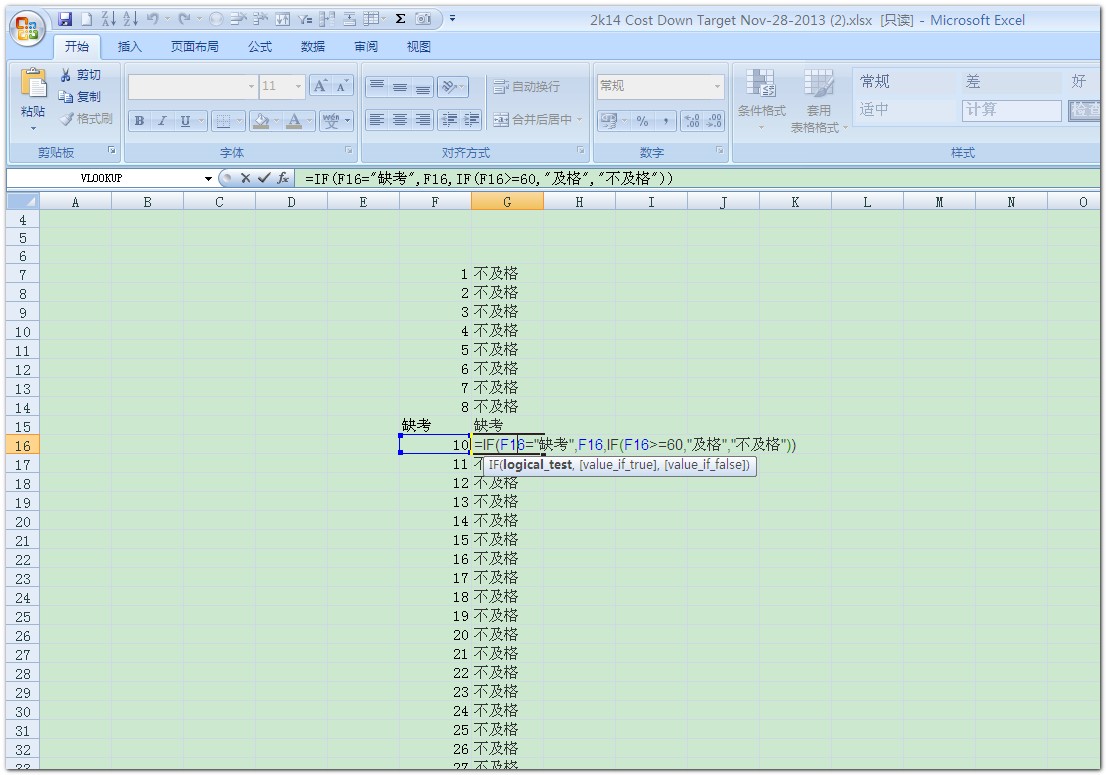Viewport: 1106px width, 775px height.
Task: Toggle Top Align for cells
Action: tap(377, 86)
